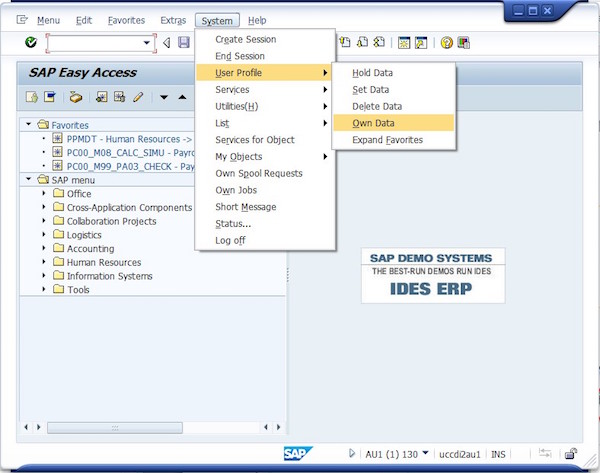Click the Save disk icon in toolbar
This screenshot has width=600, height=473.
(x=184, y=43)
